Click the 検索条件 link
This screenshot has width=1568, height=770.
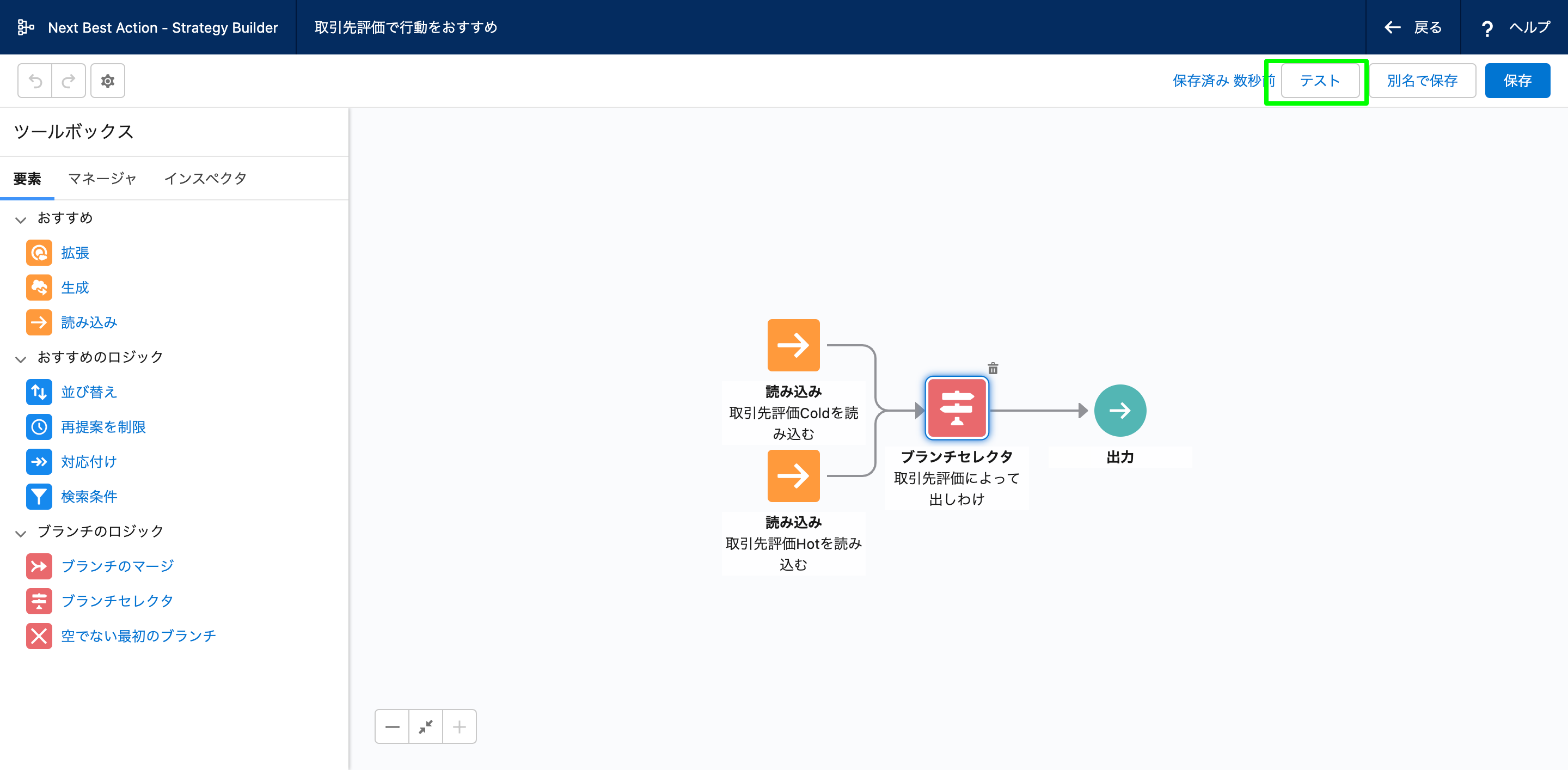[x=89, y=496]
